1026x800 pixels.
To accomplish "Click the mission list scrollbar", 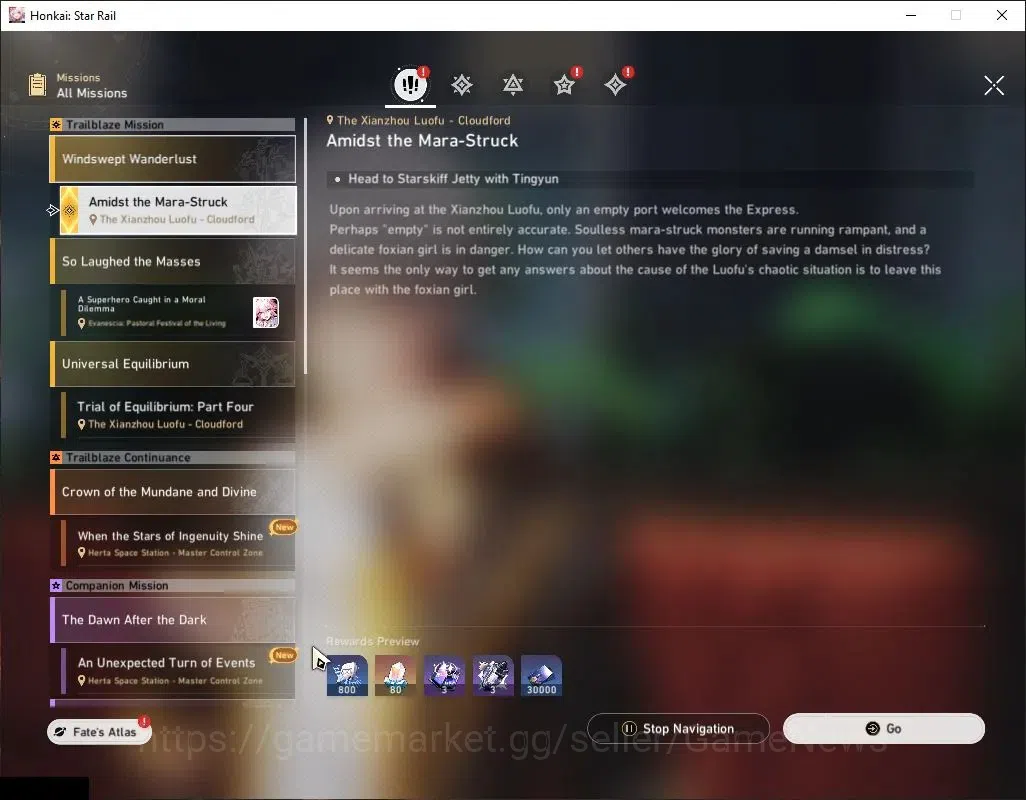I will [x=306, y=246].
